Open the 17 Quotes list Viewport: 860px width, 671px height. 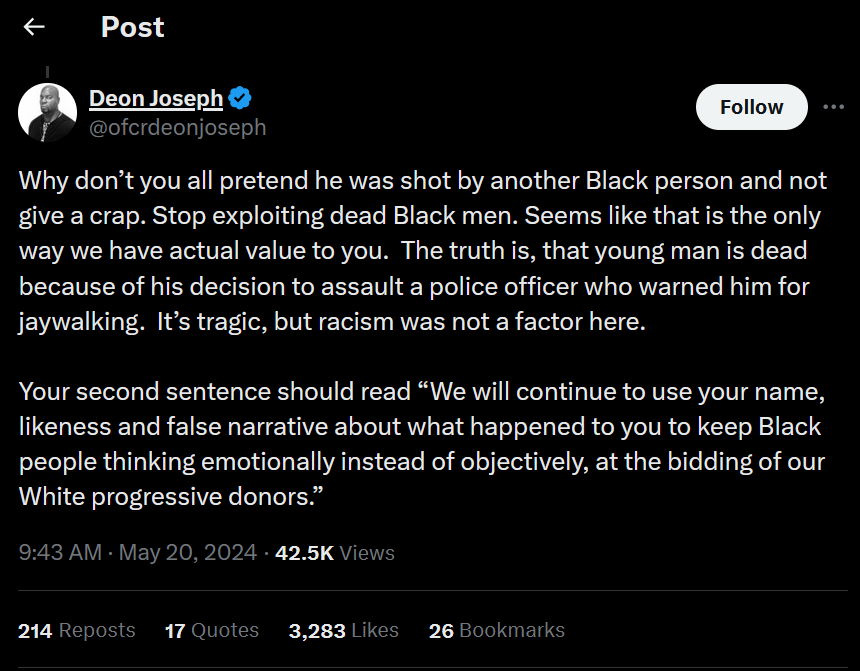[211, 630]
